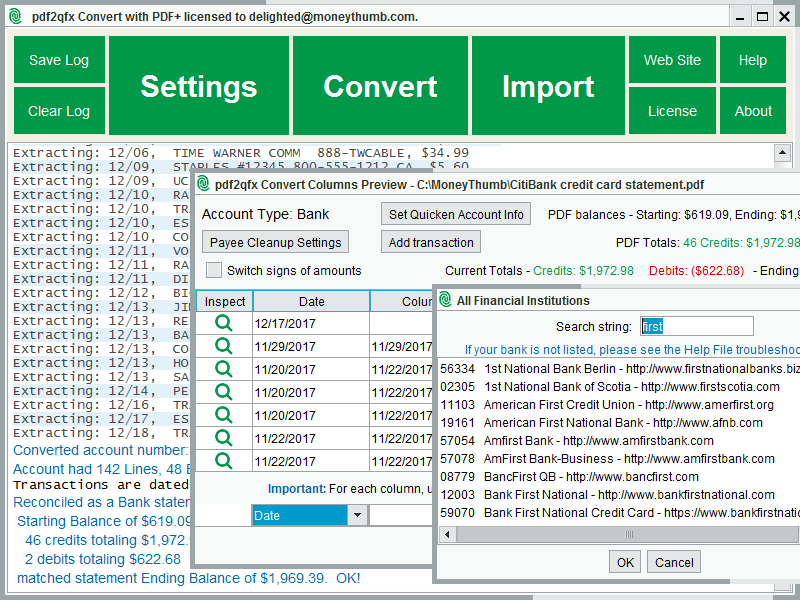Image resolution: width=800 pixels, height=600 pixels.
Task: Click the logo icon in Columns Preview title
Action: point(203,184)
